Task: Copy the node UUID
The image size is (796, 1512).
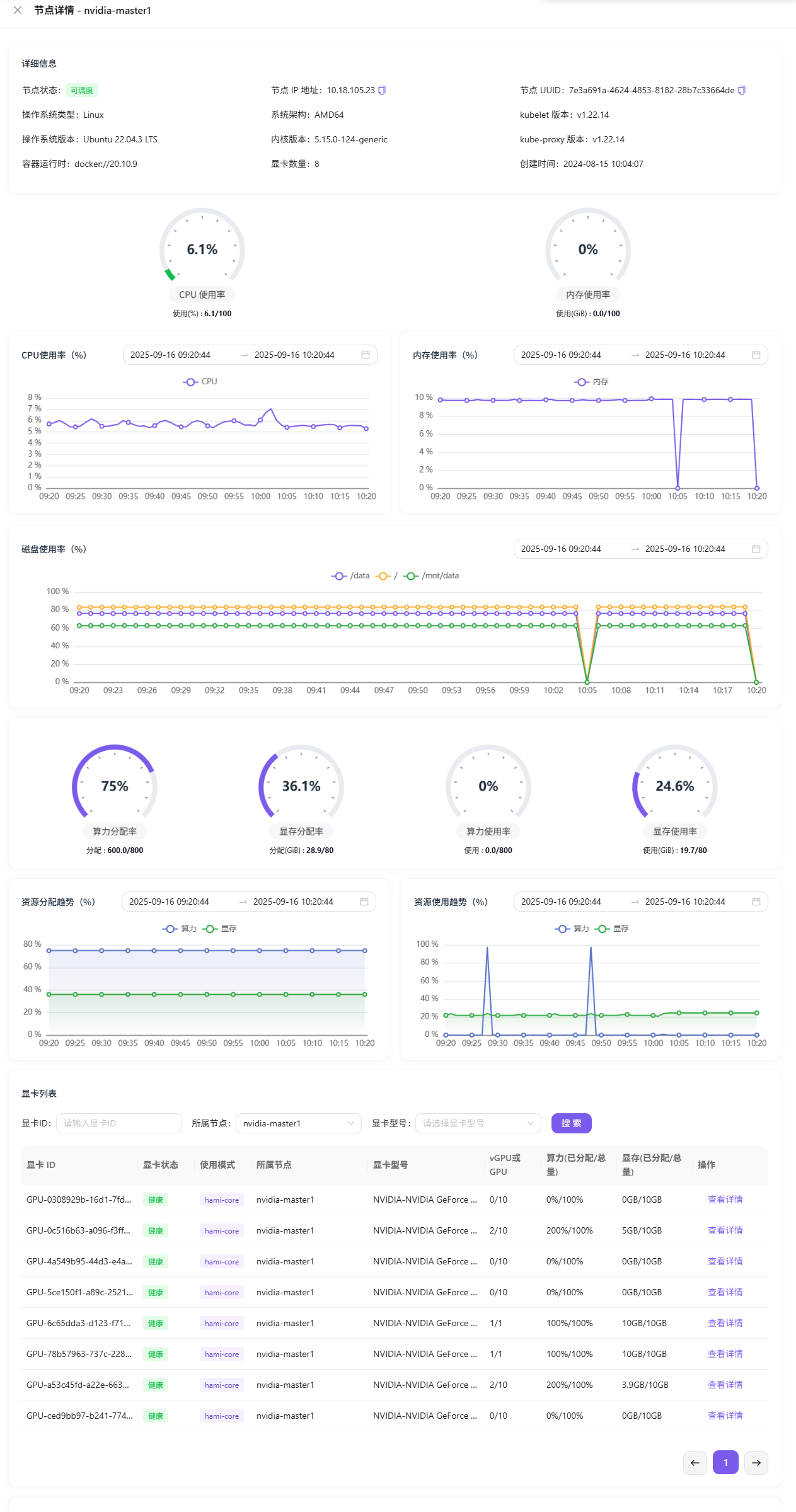Action: coord(742,90)
